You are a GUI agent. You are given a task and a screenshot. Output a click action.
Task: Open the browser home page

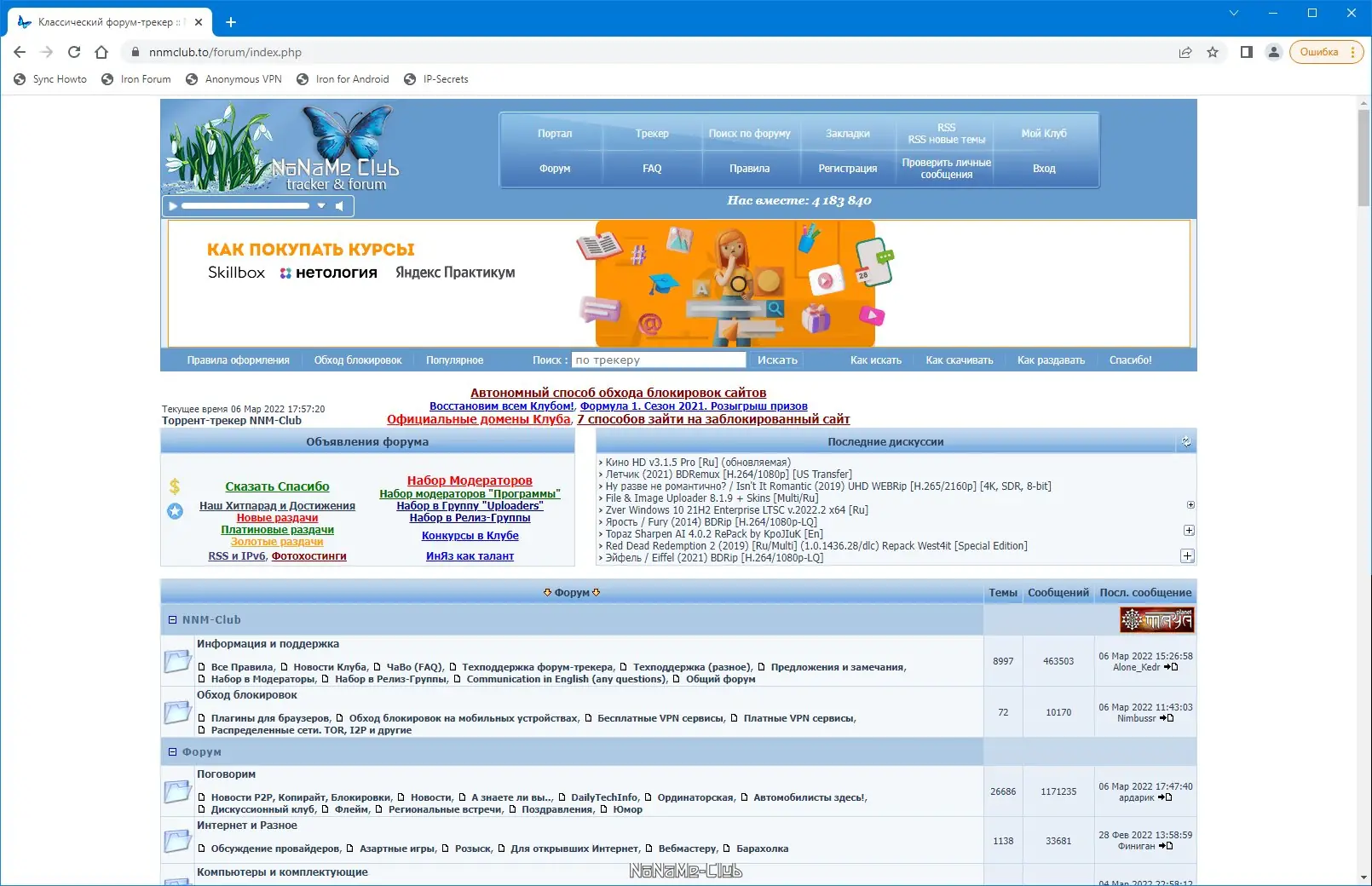pyautogui.click(x=101, y=52)
